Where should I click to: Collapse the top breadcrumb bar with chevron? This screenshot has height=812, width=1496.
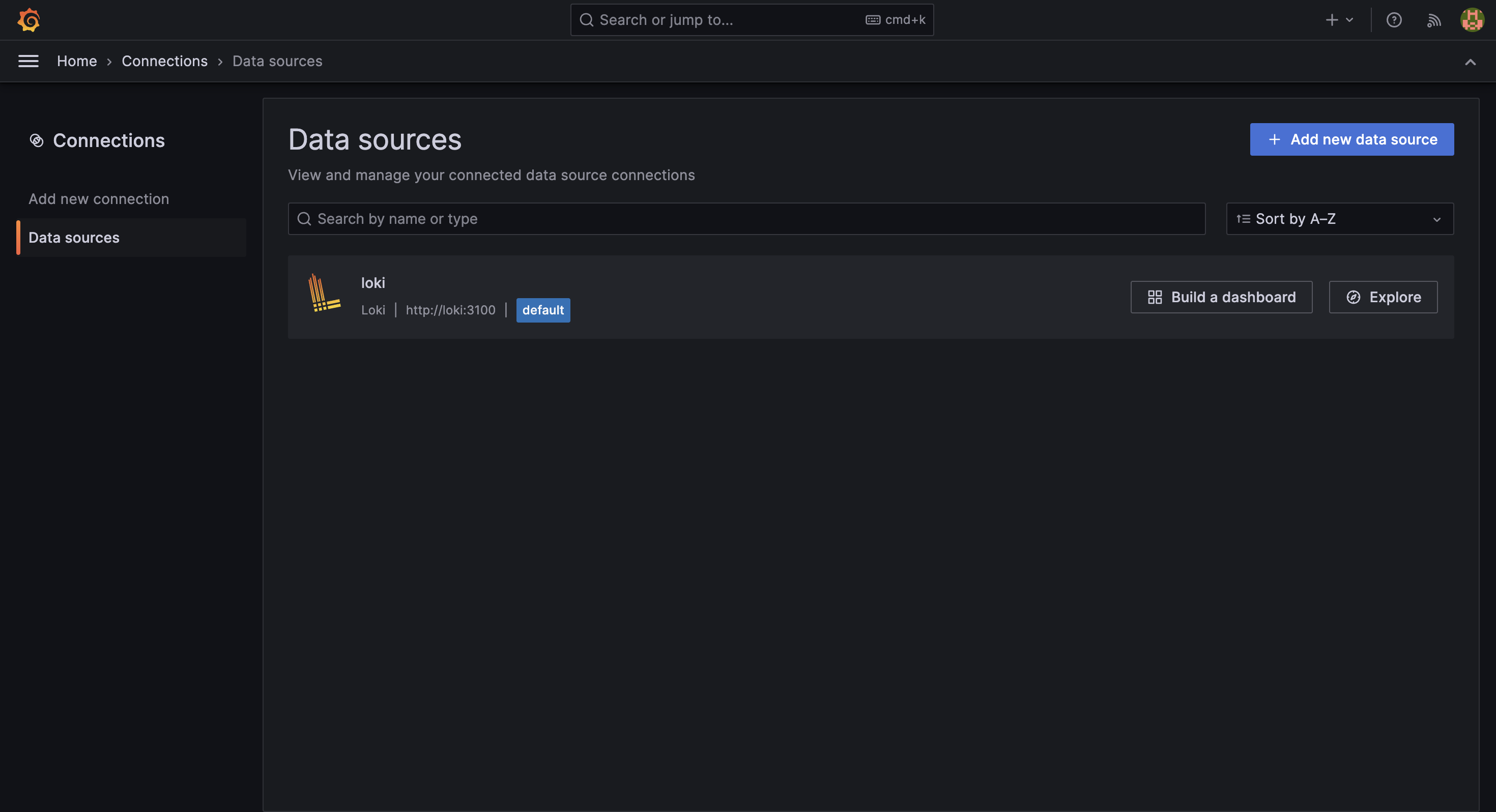[1470, 62]
